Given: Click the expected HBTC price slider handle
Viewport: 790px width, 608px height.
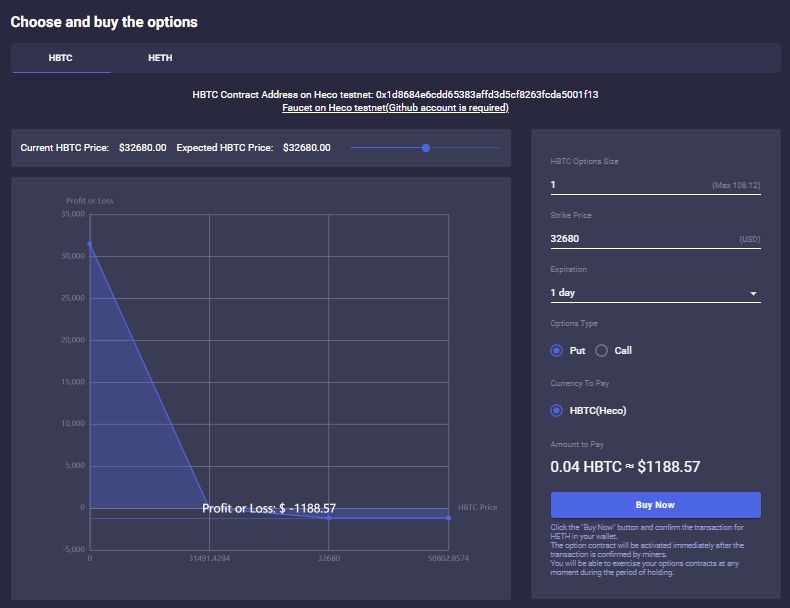Looking at the screenshot, I should [x=426, y=148].
